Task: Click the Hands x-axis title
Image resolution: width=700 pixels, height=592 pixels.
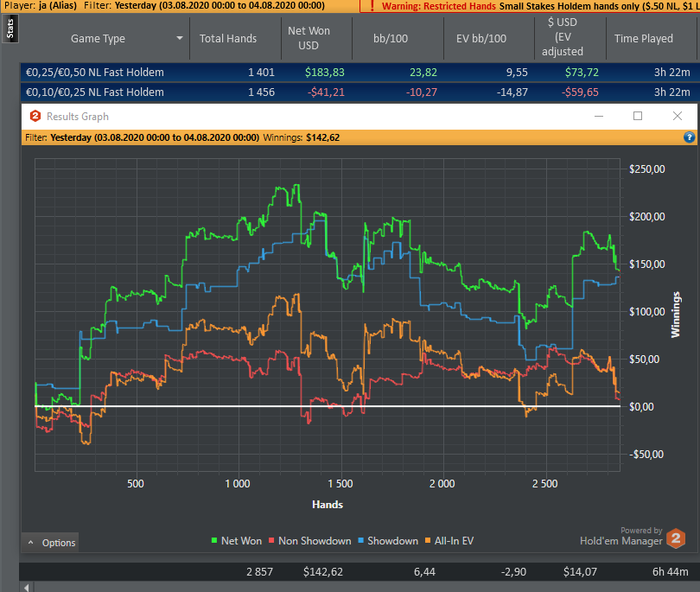Action: pyautogui.click(x=327, y=504)
